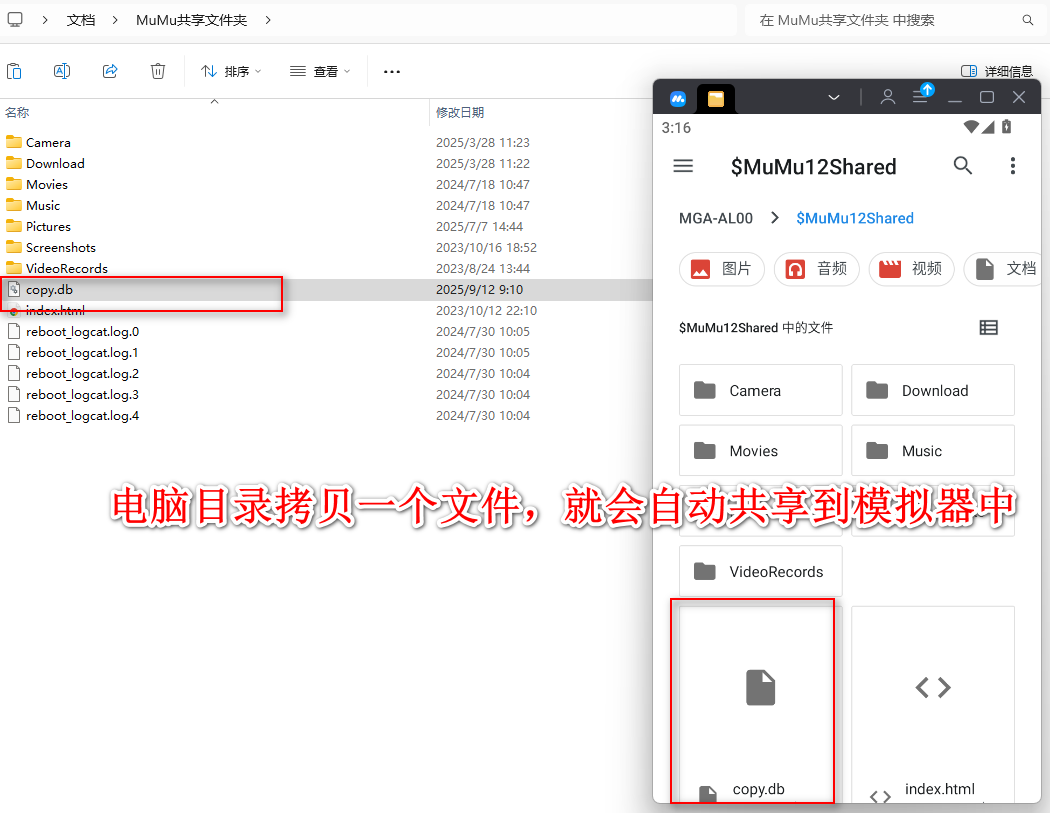
Task: Open the Download folder card in emulator
Action: [x=933, y=390]
